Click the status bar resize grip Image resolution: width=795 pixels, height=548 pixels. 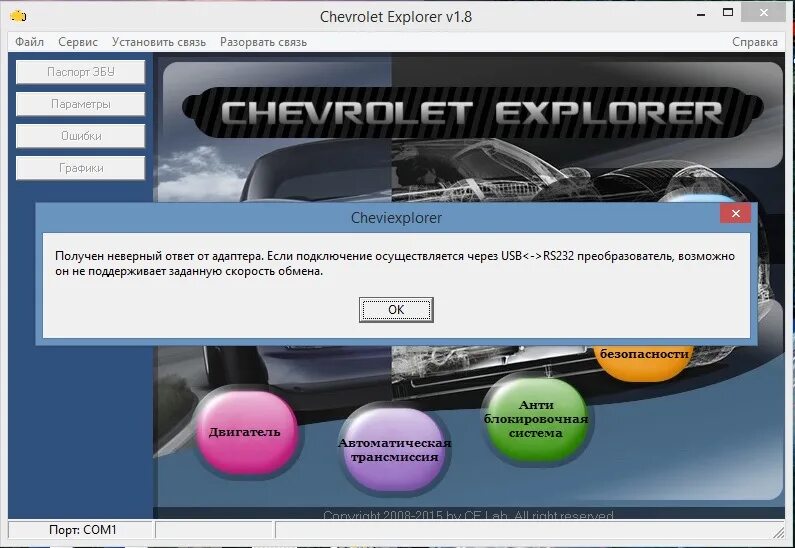pyautogui.click(x=779, y=531)
